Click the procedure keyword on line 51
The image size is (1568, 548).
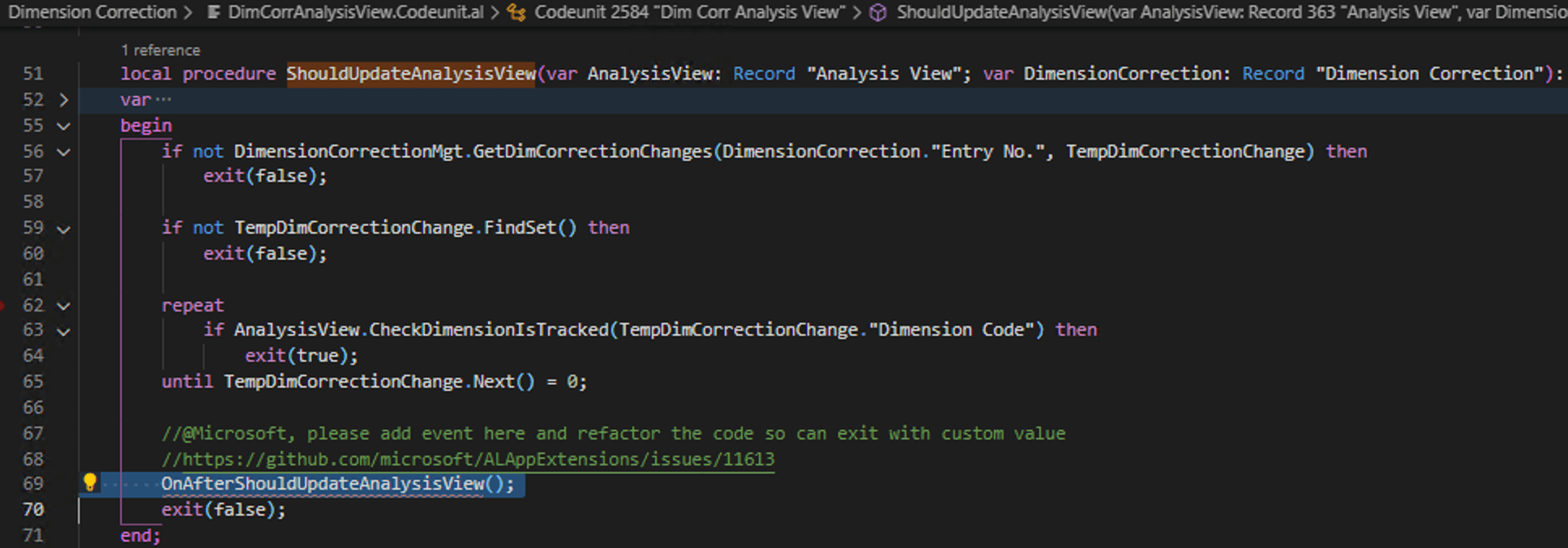click(229, 74)
